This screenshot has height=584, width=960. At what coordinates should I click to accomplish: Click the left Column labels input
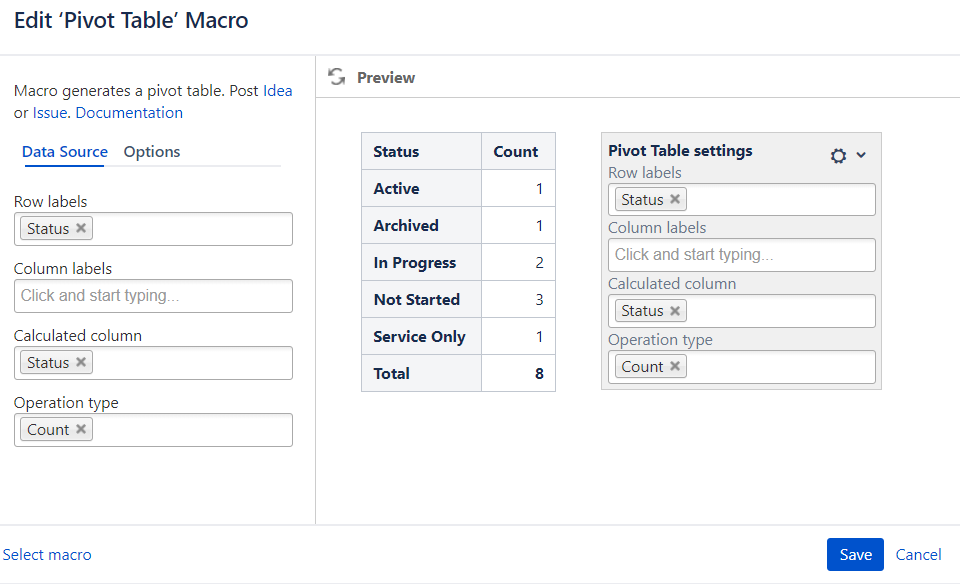pos(153,296)
